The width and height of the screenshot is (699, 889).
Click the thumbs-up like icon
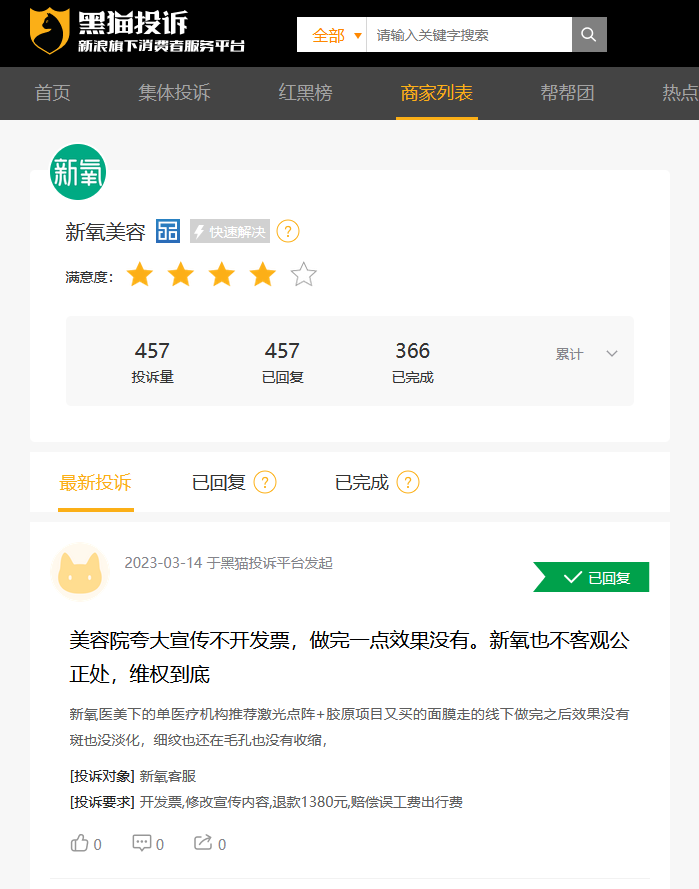point(79,843)
